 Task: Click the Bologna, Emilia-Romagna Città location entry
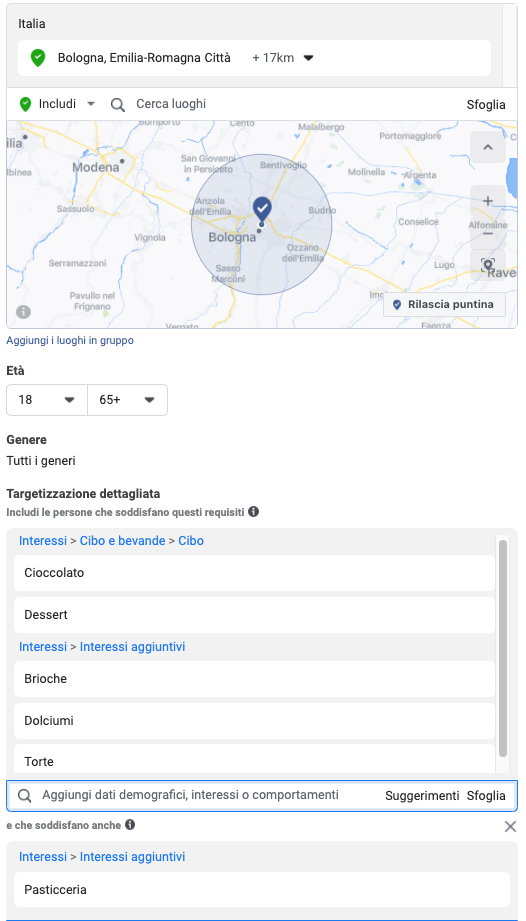click(x=254, y=58)
